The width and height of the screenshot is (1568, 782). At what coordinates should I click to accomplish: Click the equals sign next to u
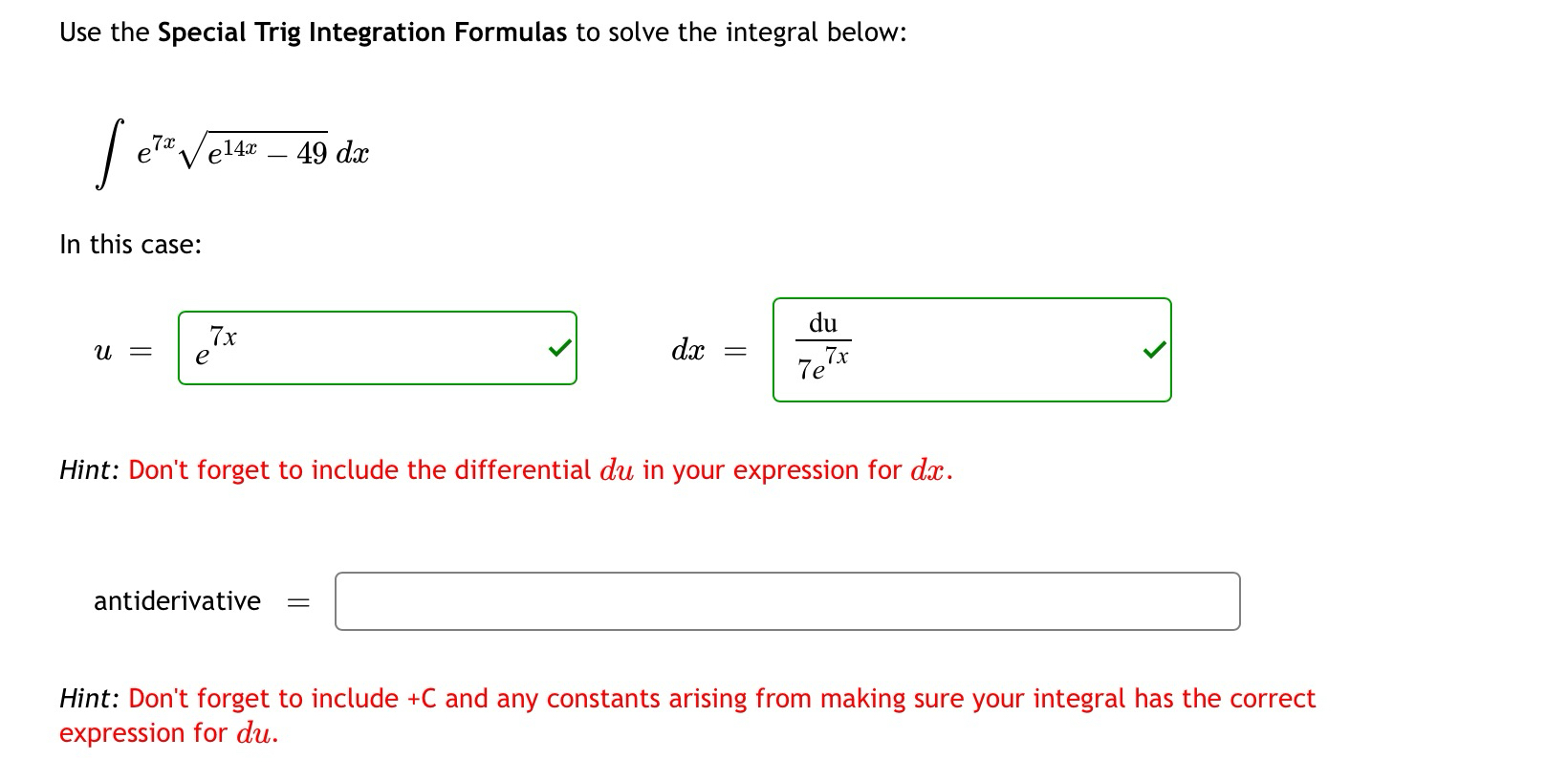(x=138, y=352)
